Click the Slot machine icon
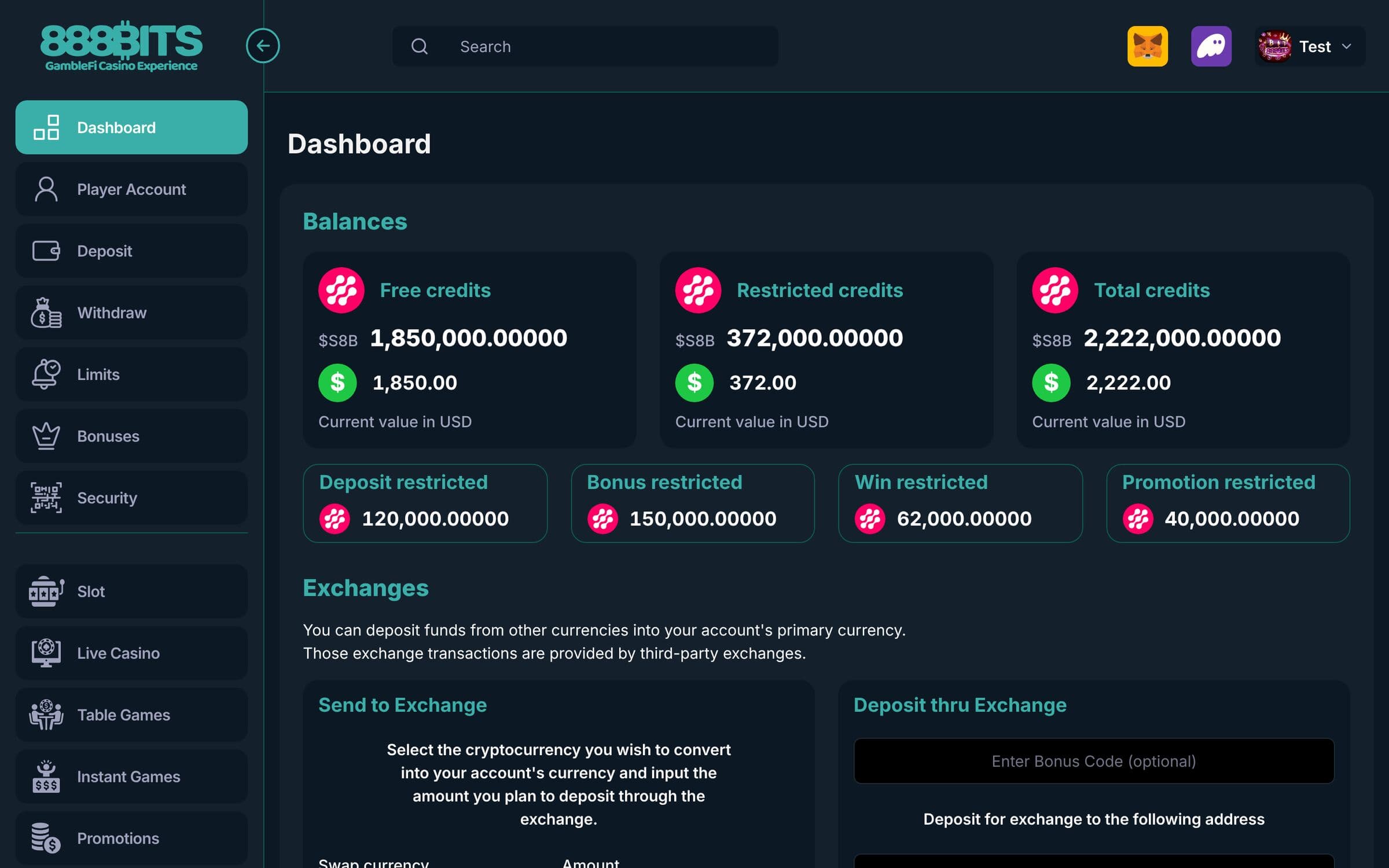This screenshot has width=1389, height=868. pos(46,591)
